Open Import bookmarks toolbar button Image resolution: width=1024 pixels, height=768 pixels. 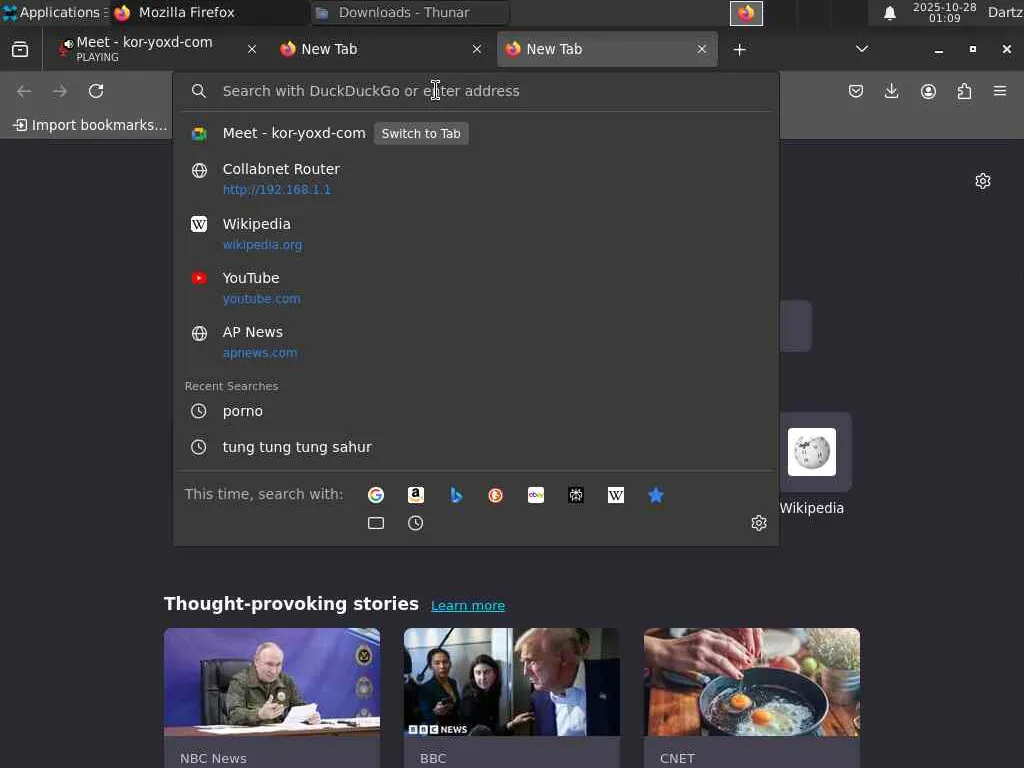(90, 125)
